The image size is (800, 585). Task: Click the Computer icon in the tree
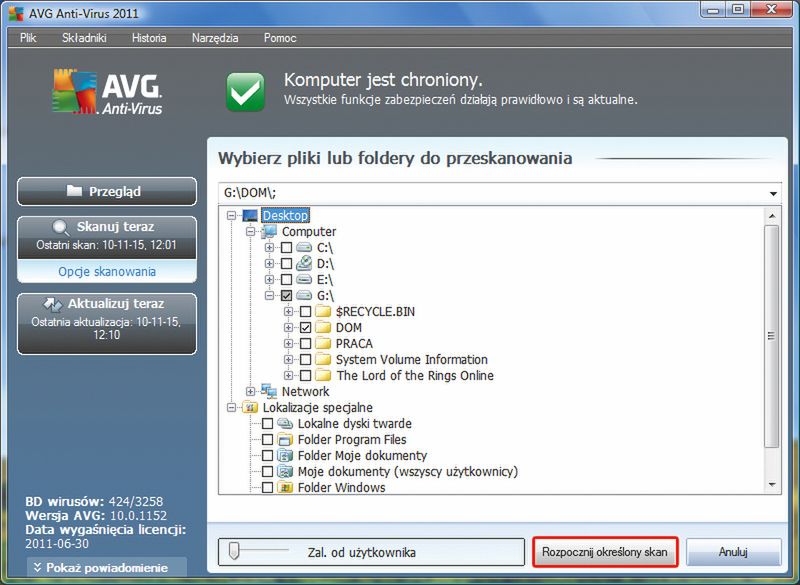pos(269,232)
